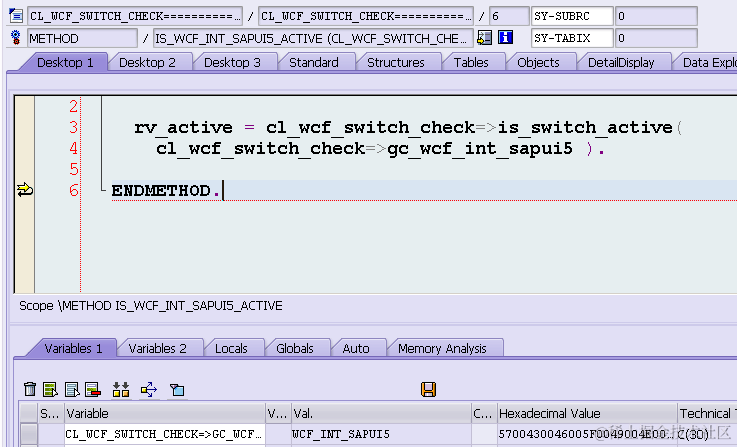Open the Tables tab
Viewport: 737px width, 447px height.
coord(471,63)
